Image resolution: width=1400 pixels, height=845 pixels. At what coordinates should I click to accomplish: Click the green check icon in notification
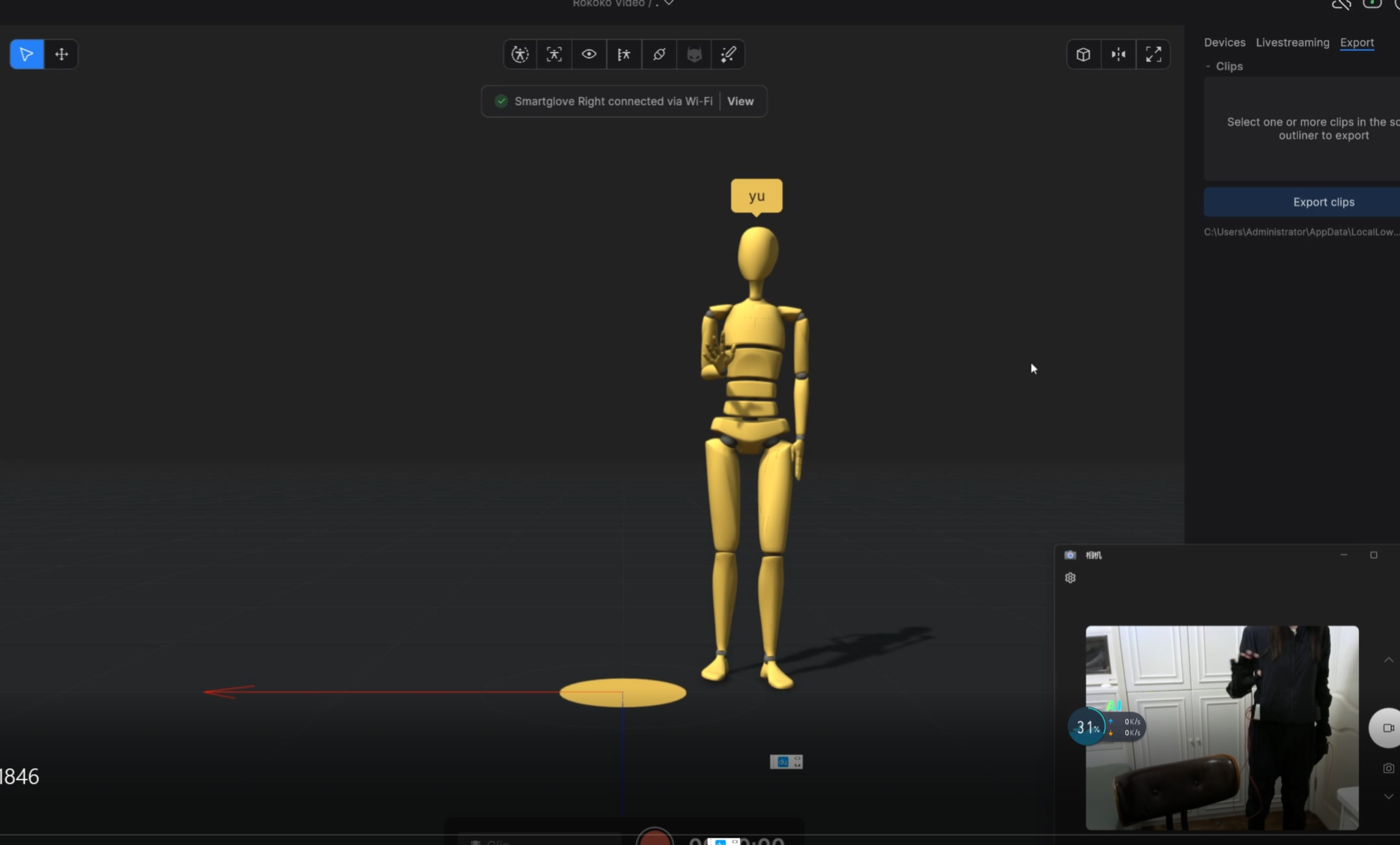[501, 102]
